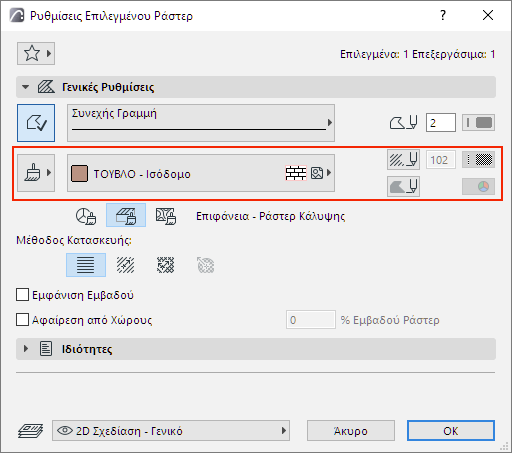512x453 pixels.
Task: Collapse the Γενικές Ρυθμίσεις section
Action: pyautogui.click(x=25, y=87)
